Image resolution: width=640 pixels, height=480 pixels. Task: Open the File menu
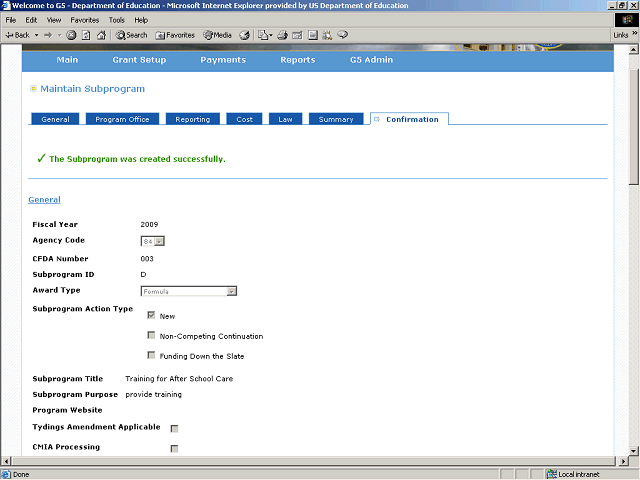(11, 20)
